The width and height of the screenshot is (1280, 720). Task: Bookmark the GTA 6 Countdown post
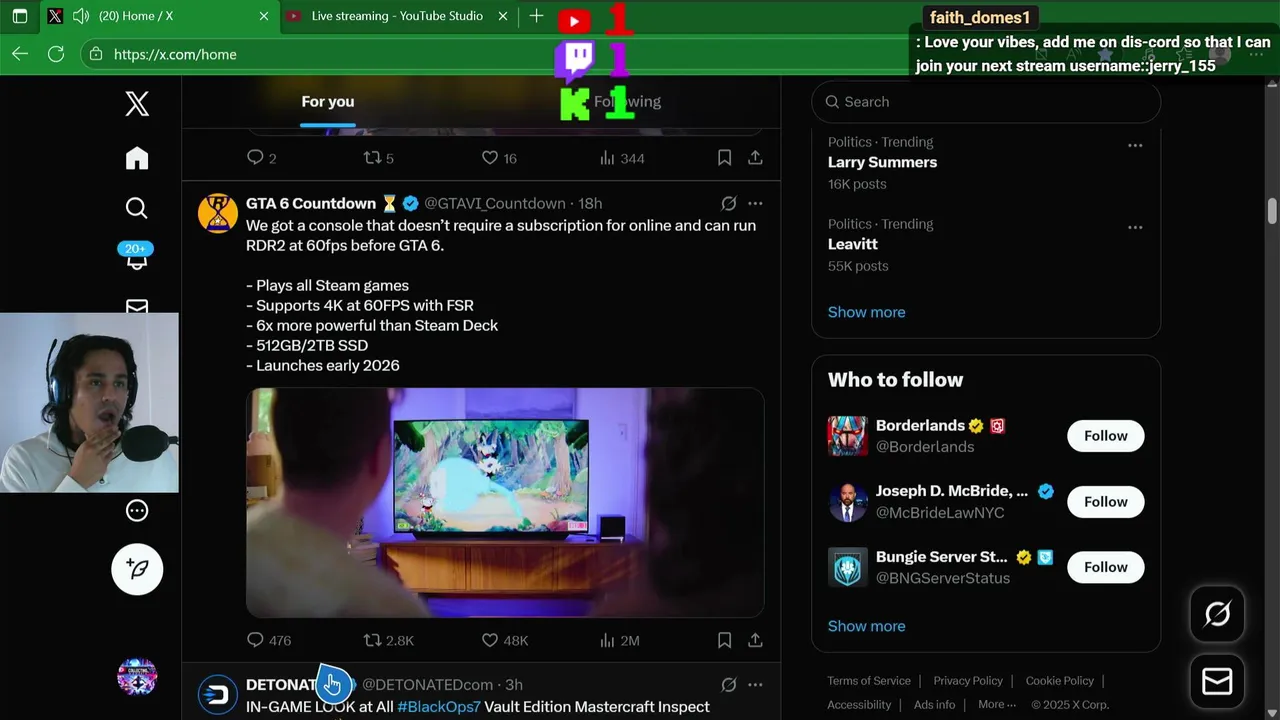[724, 640]
